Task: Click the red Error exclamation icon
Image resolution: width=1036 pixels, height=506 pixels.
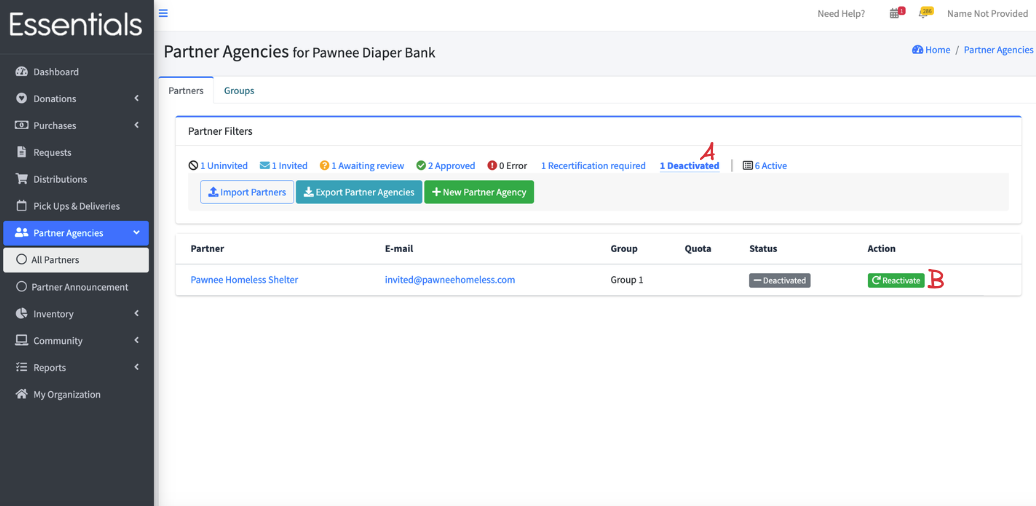Action: tap(492, 166)
